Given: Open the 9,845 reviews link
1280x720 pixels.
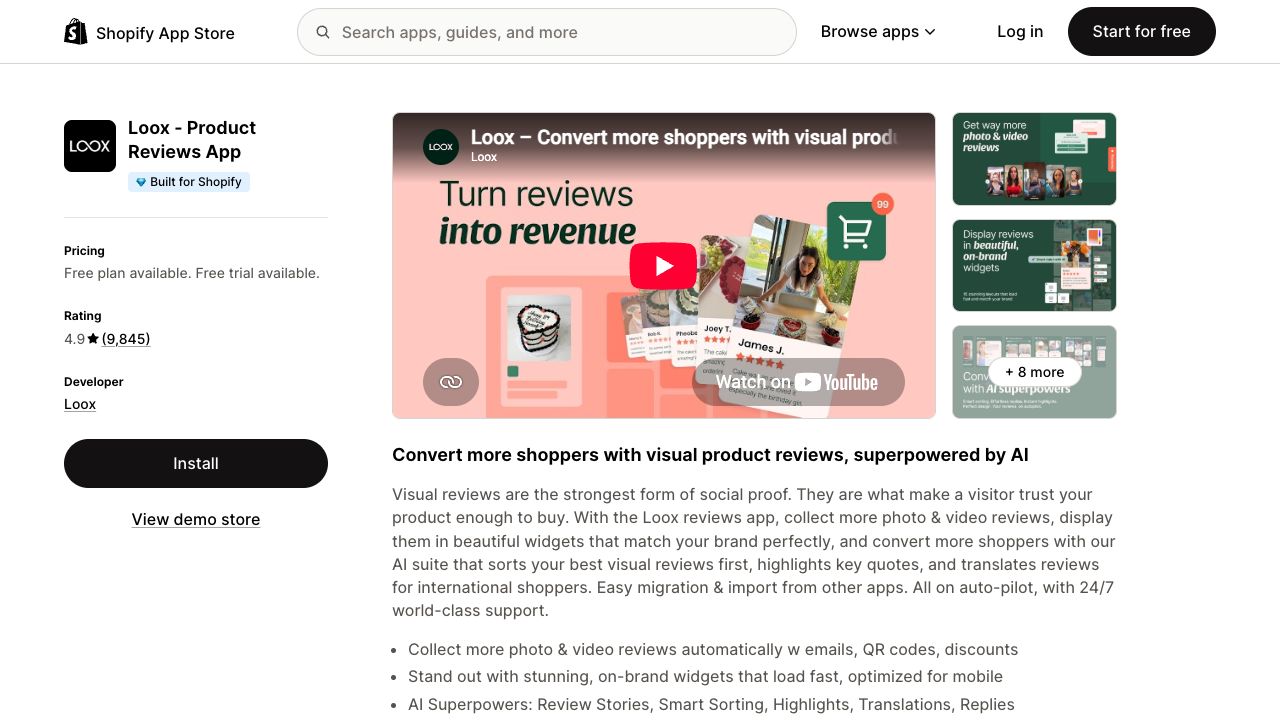Looking at the screenshot, I should tap(126, 339).
